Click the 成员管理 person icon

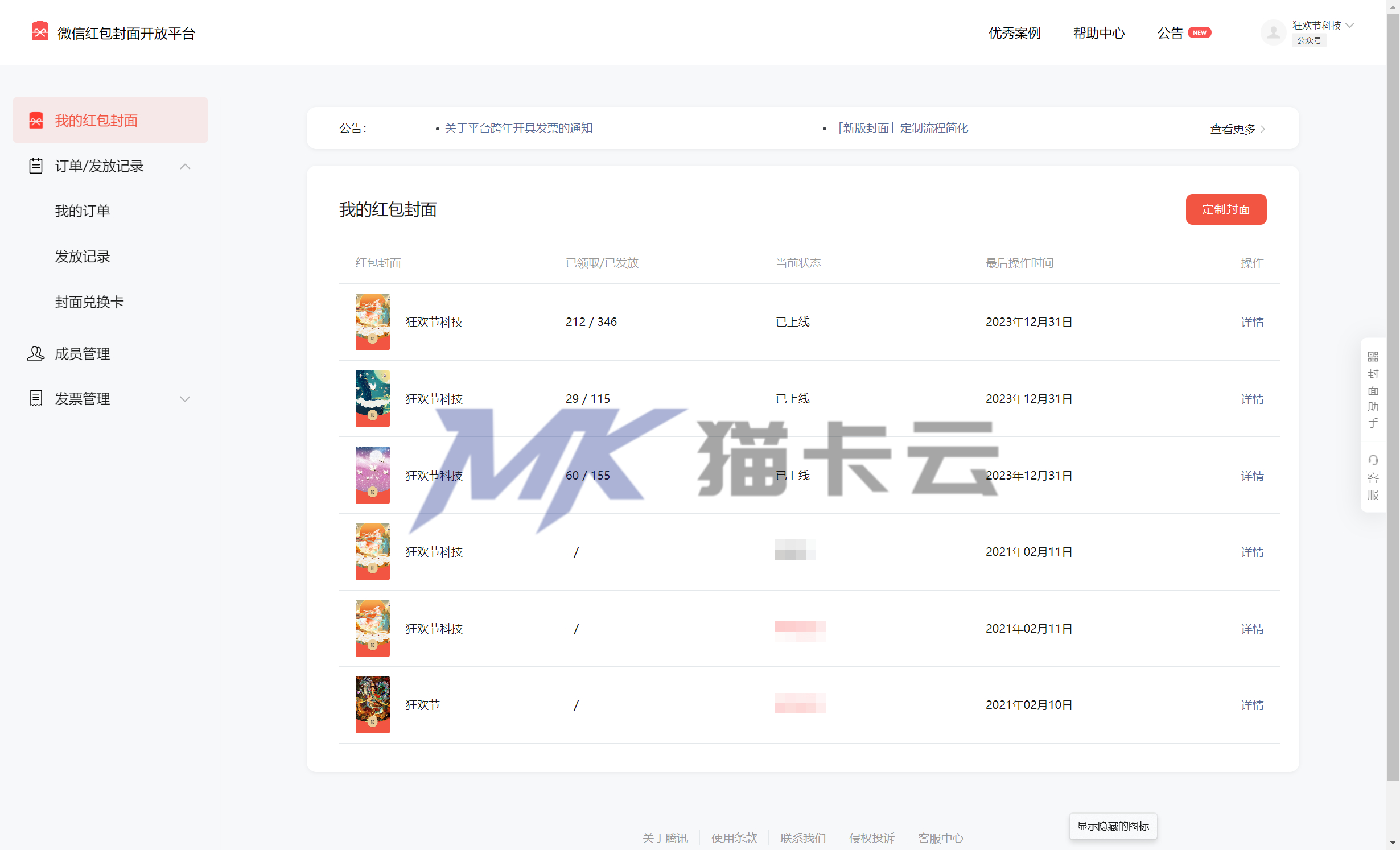(x=36, y=353)
